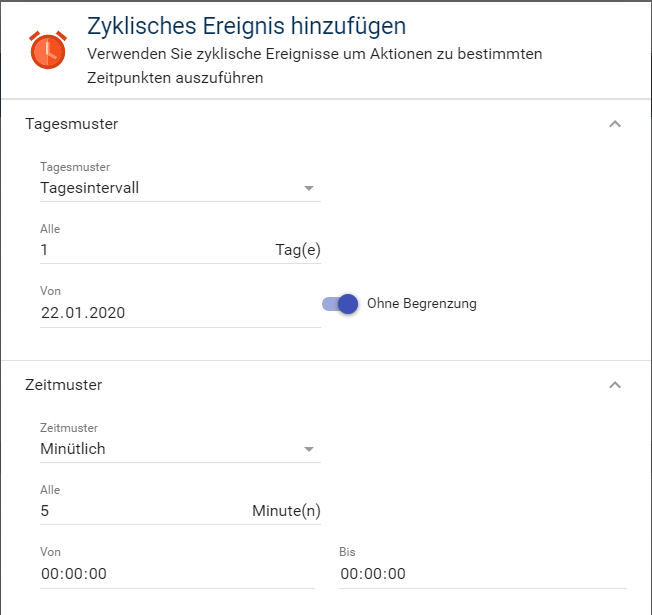Focus the day interval Alle field

[150, 250]
